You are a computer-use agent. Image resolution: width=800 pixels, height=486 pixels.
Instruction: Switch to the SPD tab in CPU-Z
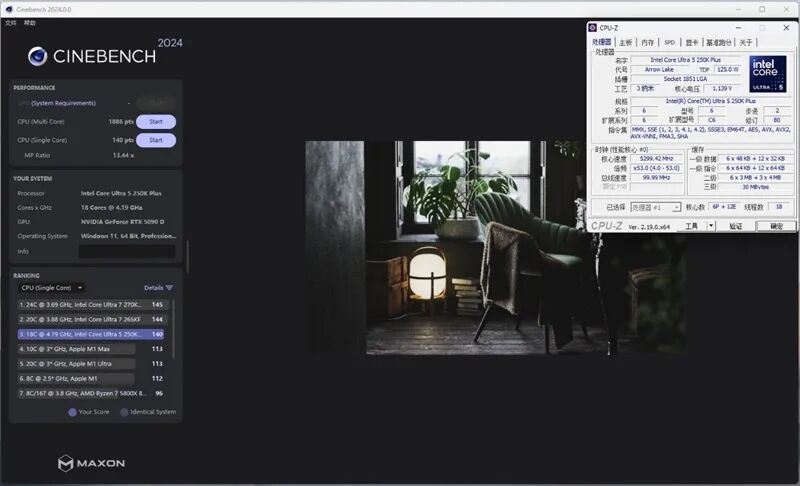coord(669,42)
